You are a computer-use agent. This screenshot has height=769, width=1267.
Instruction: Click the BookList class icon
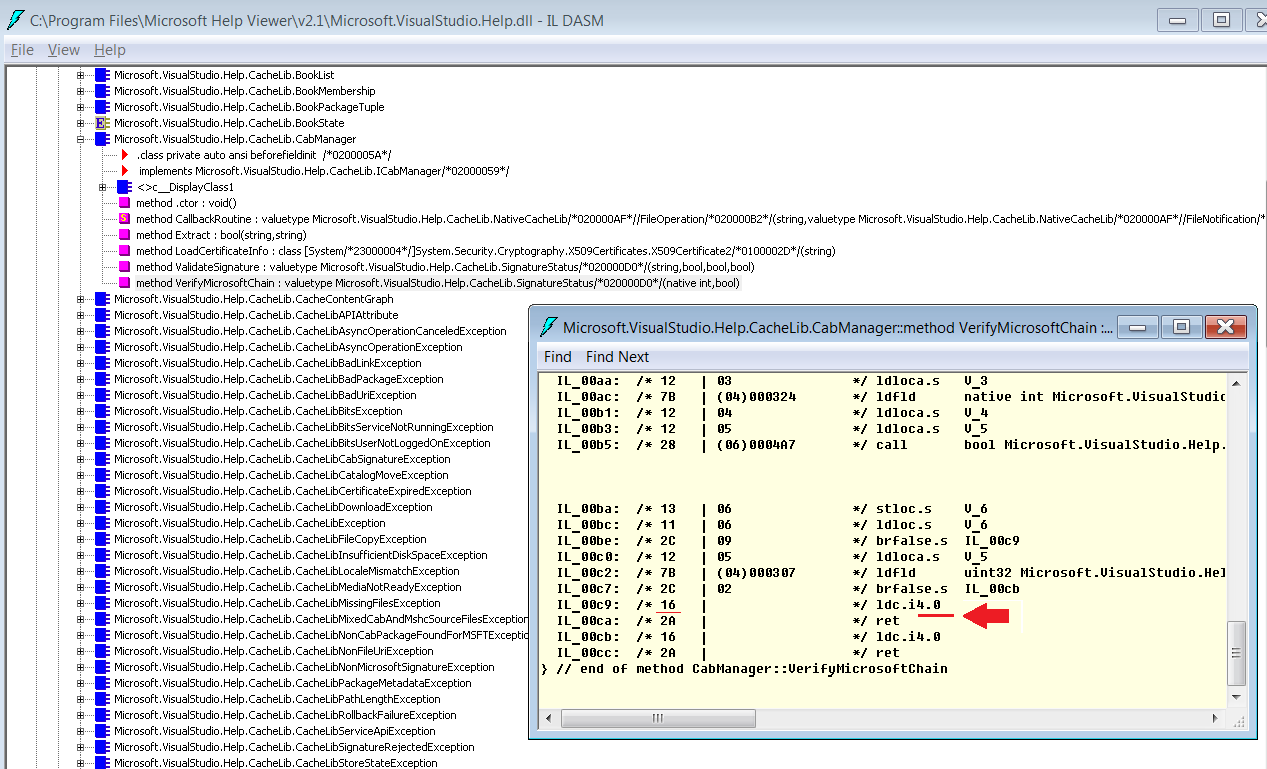click(102, 75)
